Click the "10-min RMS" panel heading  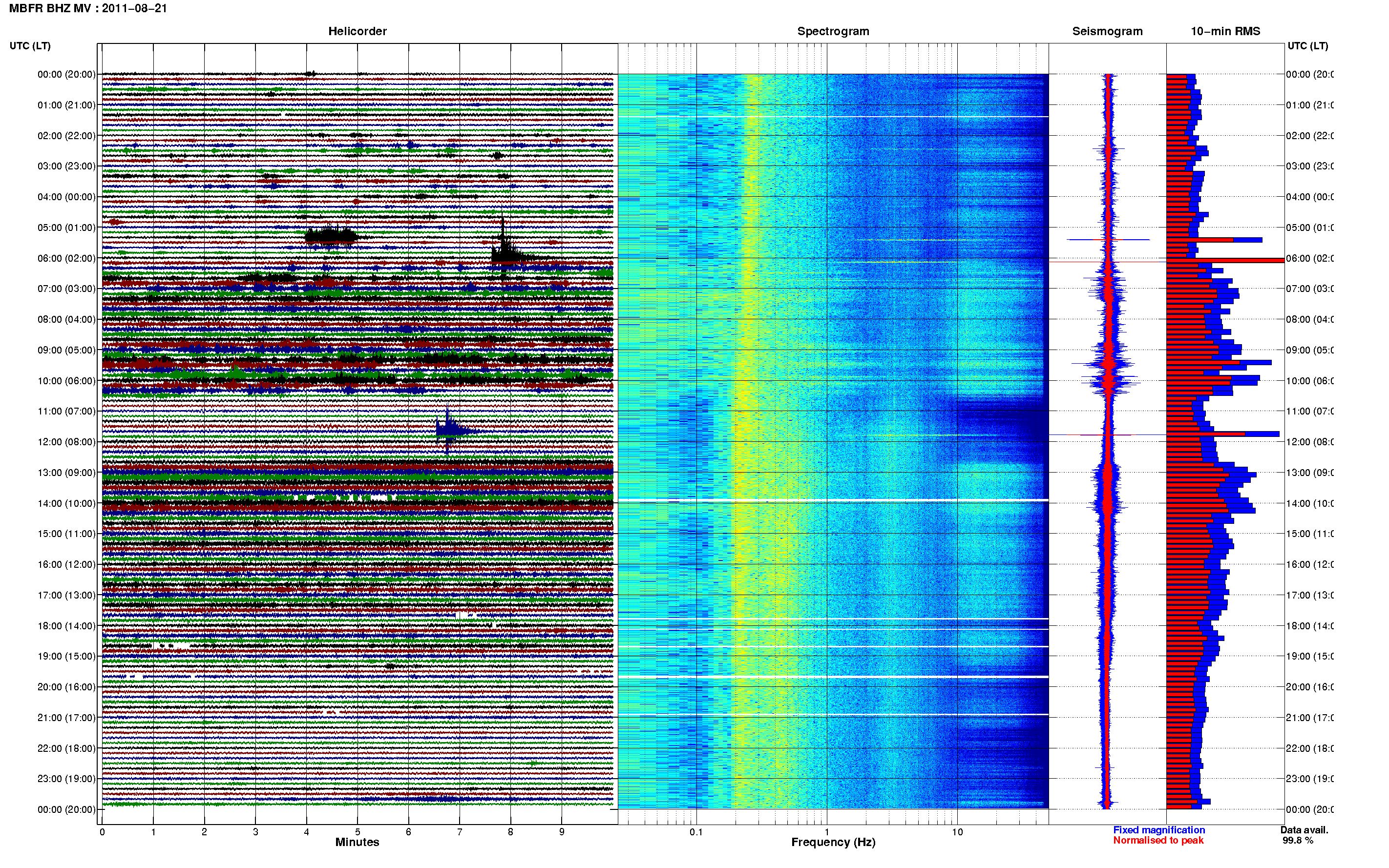point(1225,32)
